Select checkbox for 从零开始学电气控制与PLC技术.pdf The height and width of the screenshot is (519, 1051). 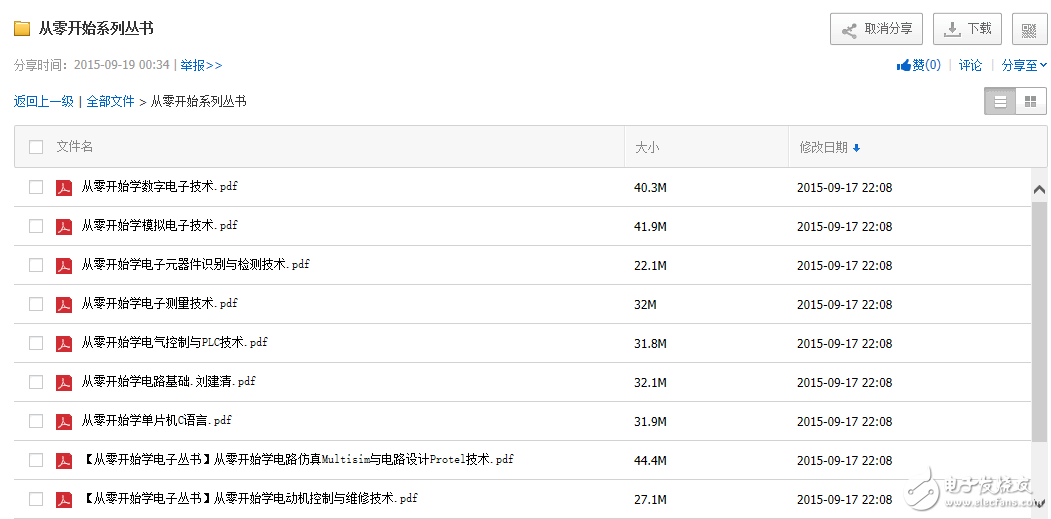point(36,343)
